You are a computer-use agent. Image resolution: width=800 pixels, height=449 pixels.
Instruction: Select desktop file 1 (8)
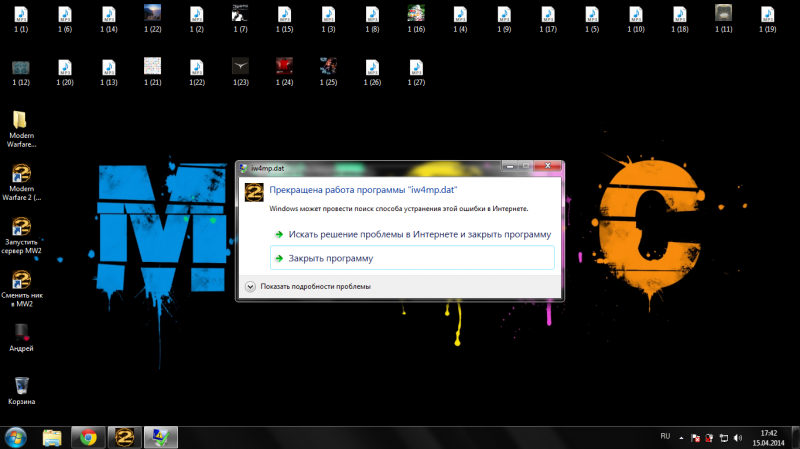372,19
